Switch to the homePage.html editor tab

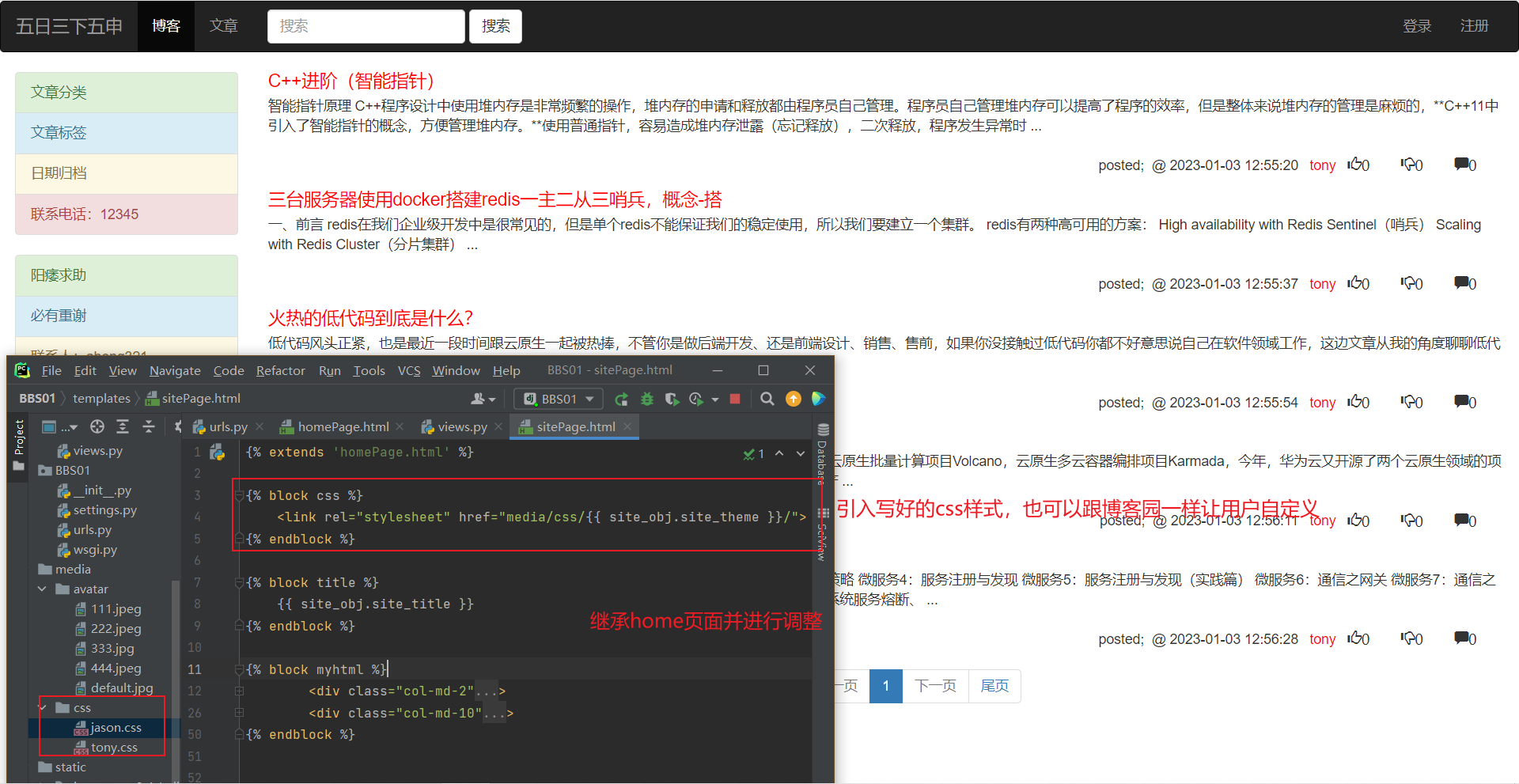tap(343, 427)
